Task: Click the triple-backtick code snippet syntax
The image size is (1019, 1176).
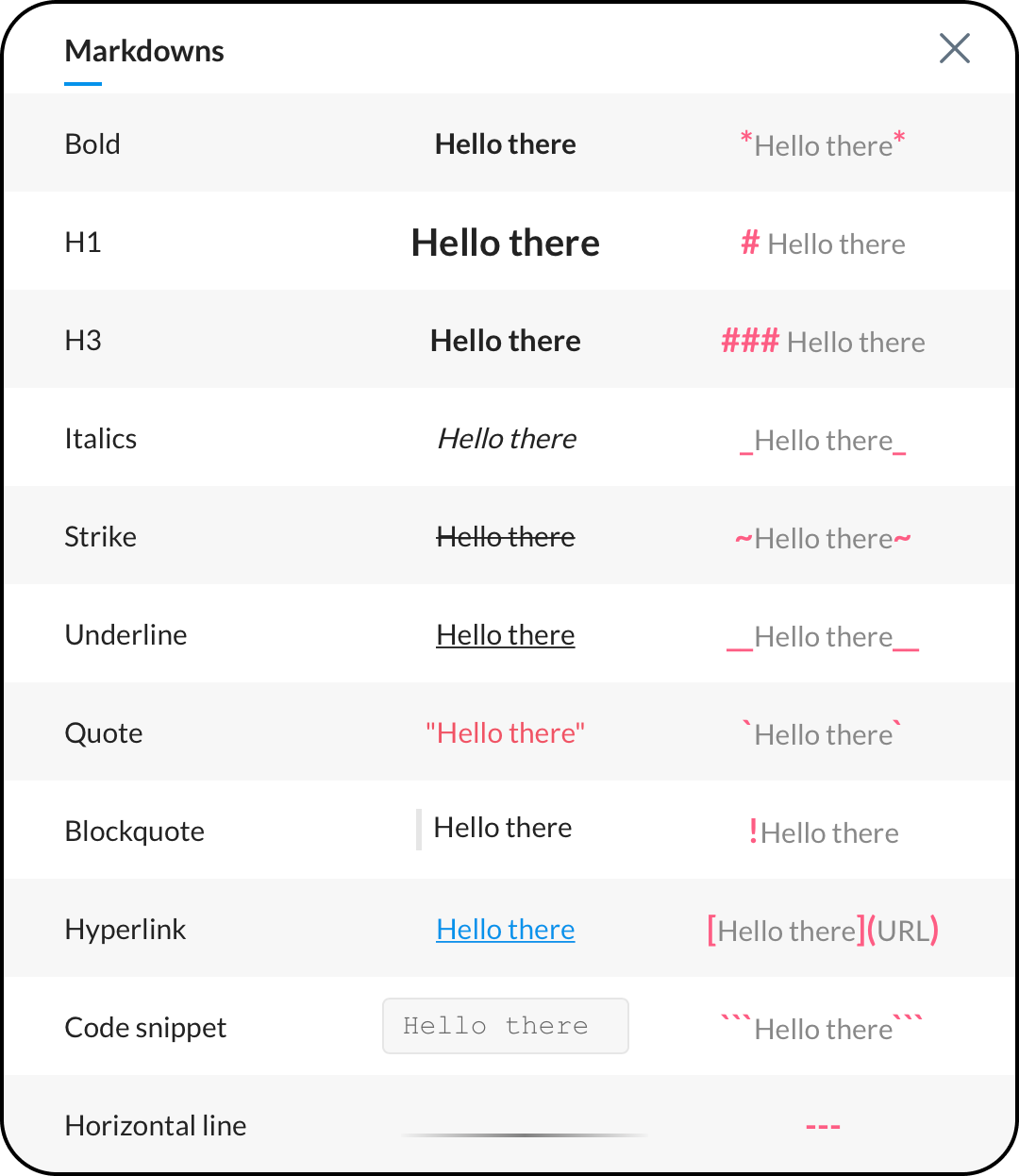Action: (x=823, y=1028)
